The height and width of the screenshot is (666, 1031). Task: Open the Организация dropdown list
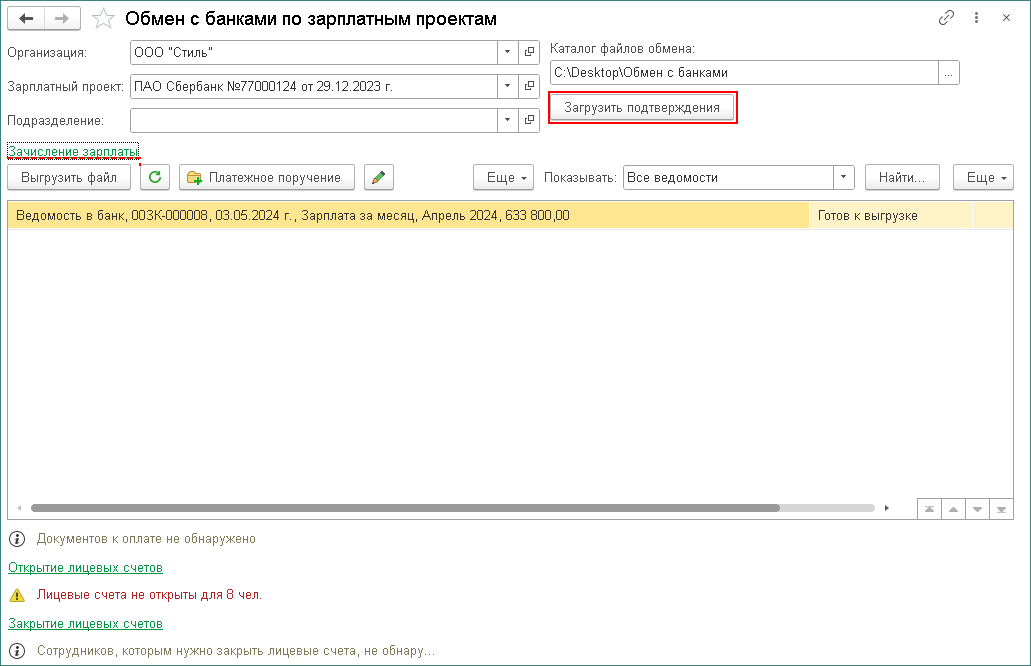tap(507, 52)
